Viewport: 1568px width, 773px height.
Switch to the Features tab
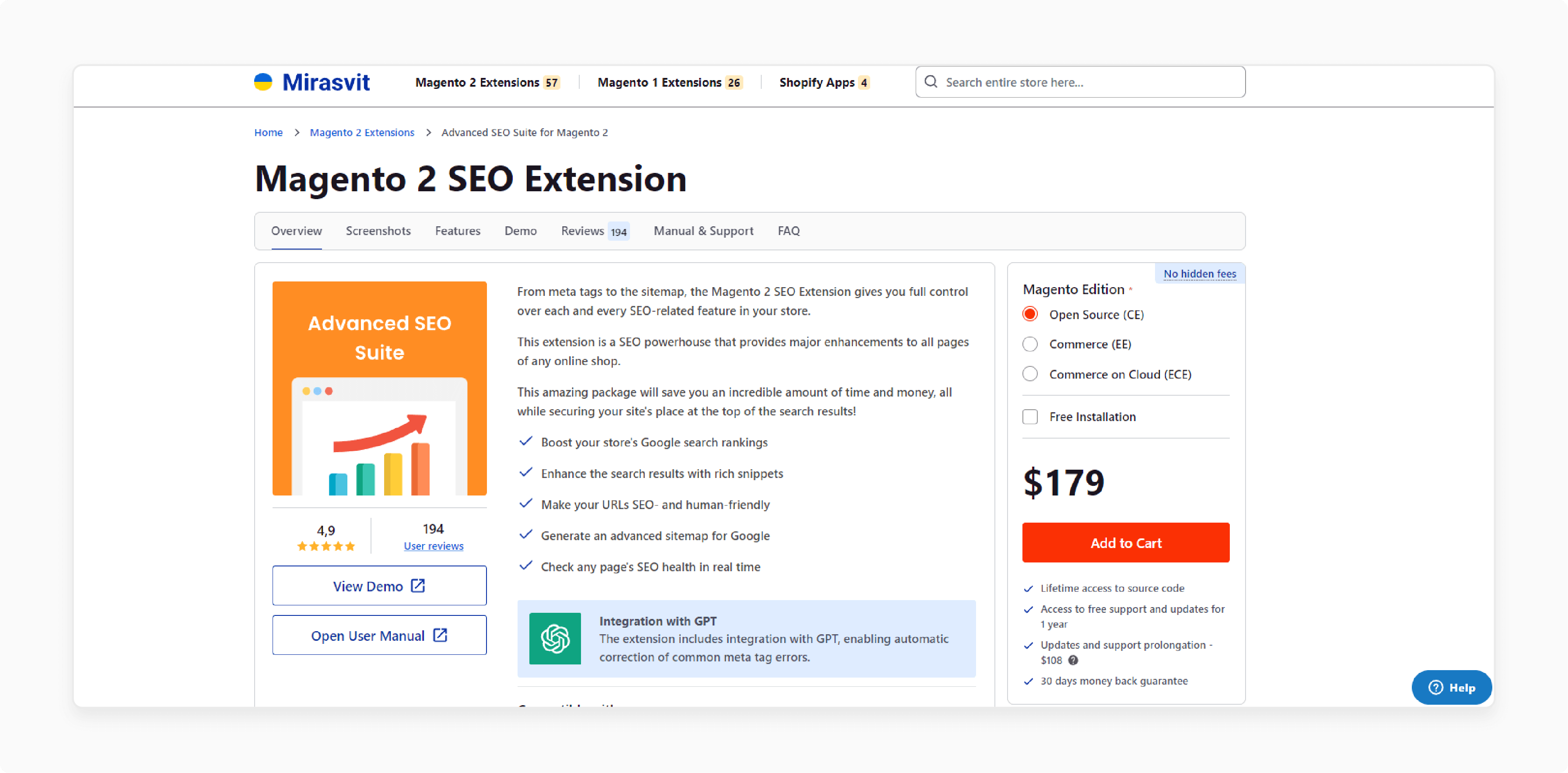click(x=457, y=231)
